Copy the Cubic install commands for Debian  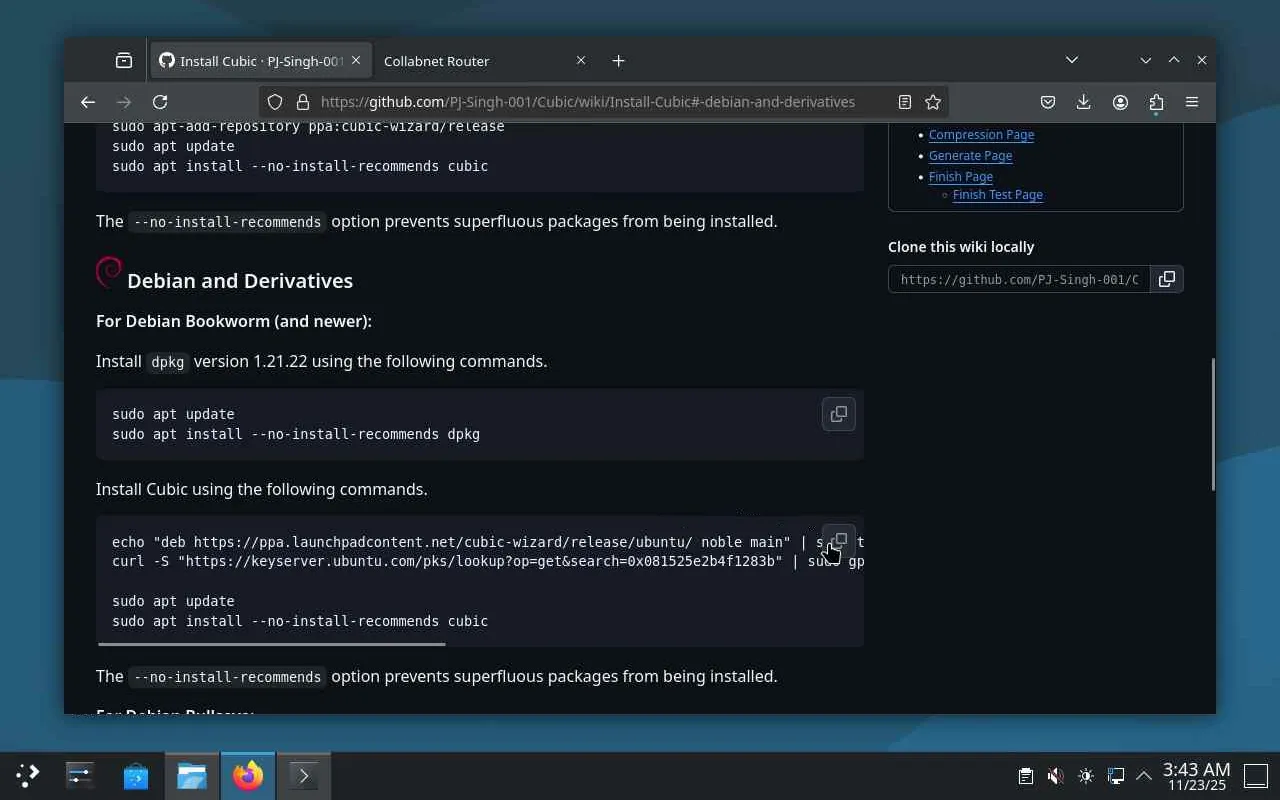point(839,541)
